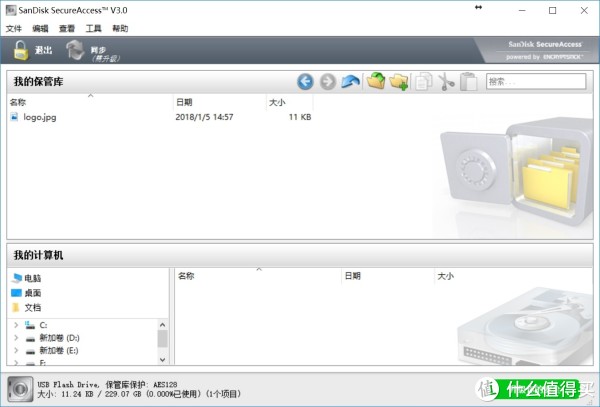Click the vault safe icon in status bar
The width and height of the screenshot is (600, 407).
point(20,389)
